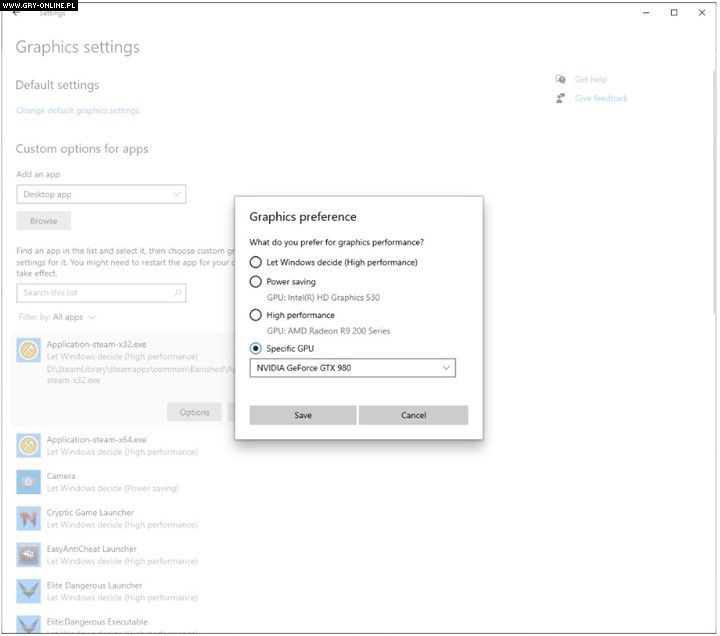
Task: Click the Application-steam-x64.exe app icon
Action: coord(29,445)
